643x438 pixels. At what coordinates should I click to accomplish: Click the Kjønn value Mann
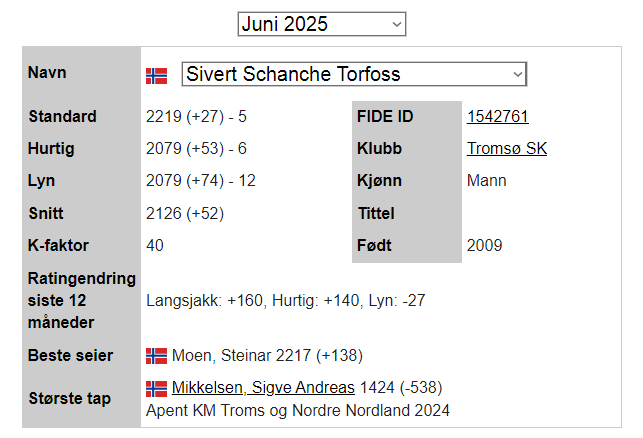(486, 181)
